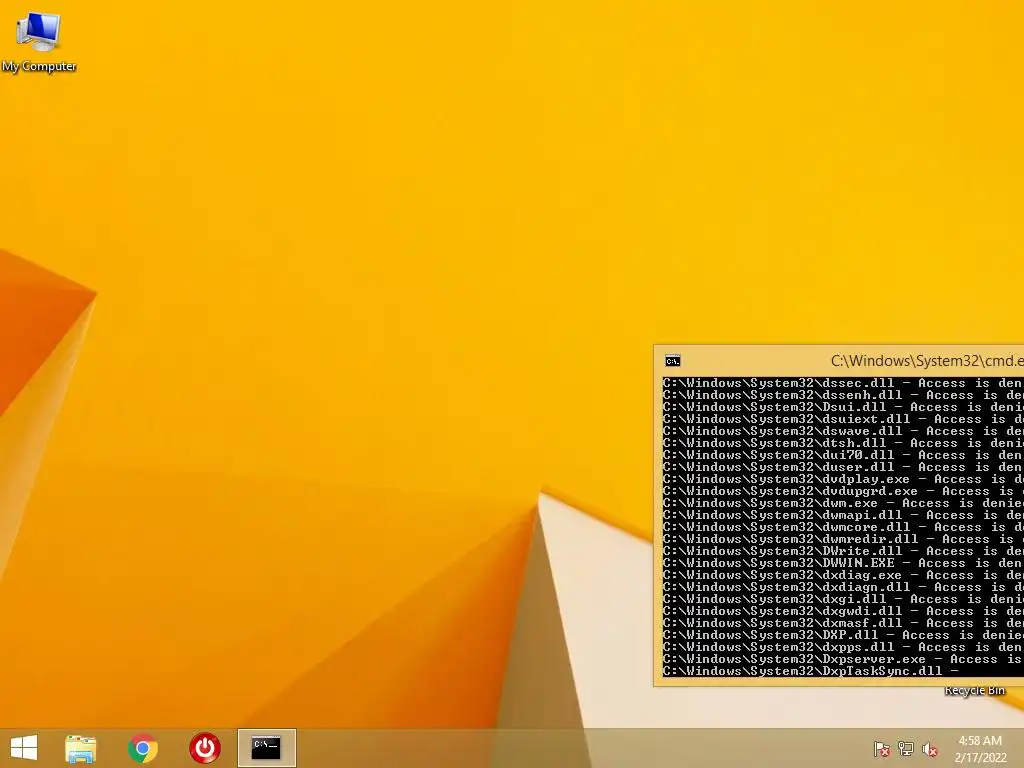Click the dwmcore.dll line in cmd
The height and width of the screenshot is (768, 1024).
pyautogui.click(x=842, y=527)
